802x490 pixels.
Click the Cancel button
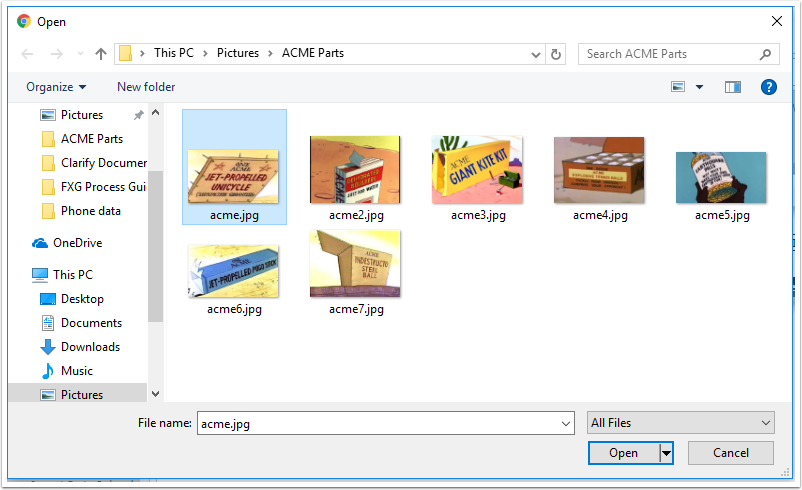click(730, 453)
